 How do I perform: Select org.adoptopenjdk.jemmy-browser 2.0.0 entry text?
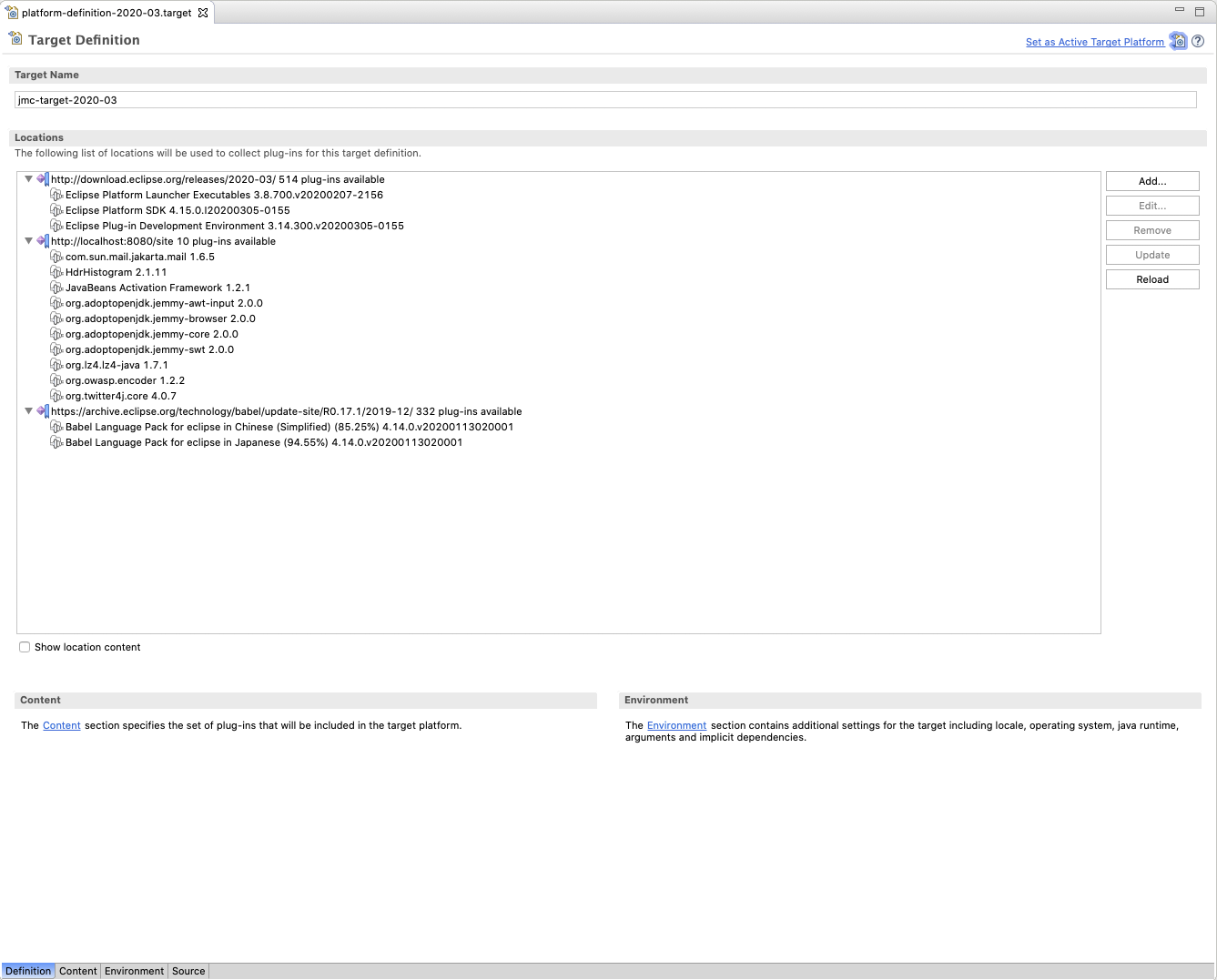(x=160, y=318)
